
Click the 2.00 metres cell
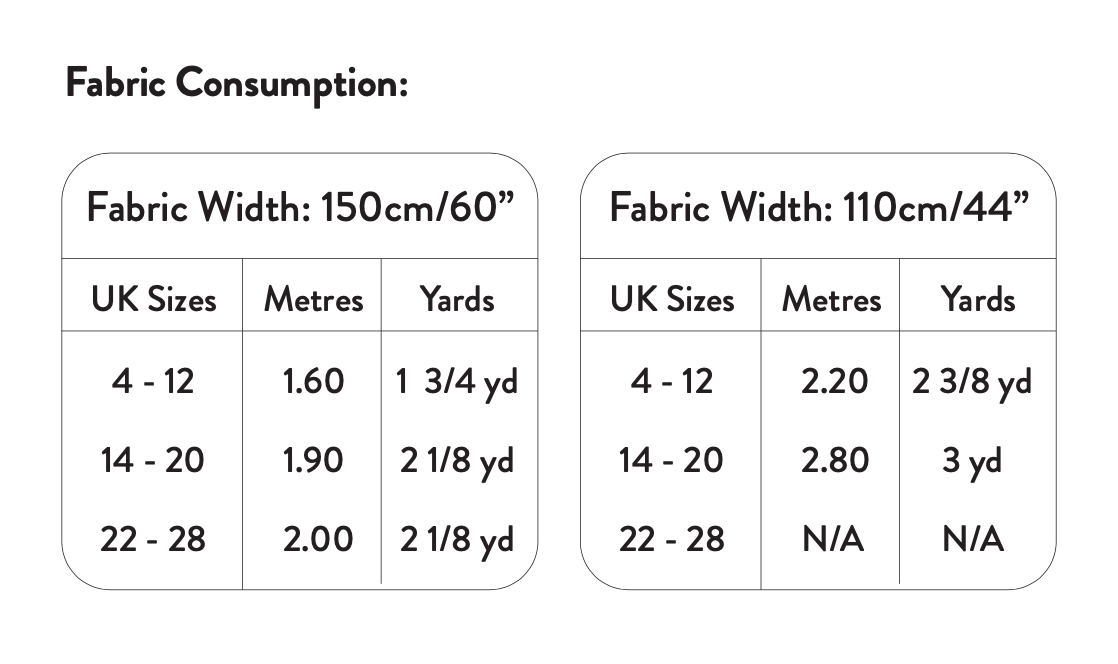pyautogui.click(x=317, y=539)
